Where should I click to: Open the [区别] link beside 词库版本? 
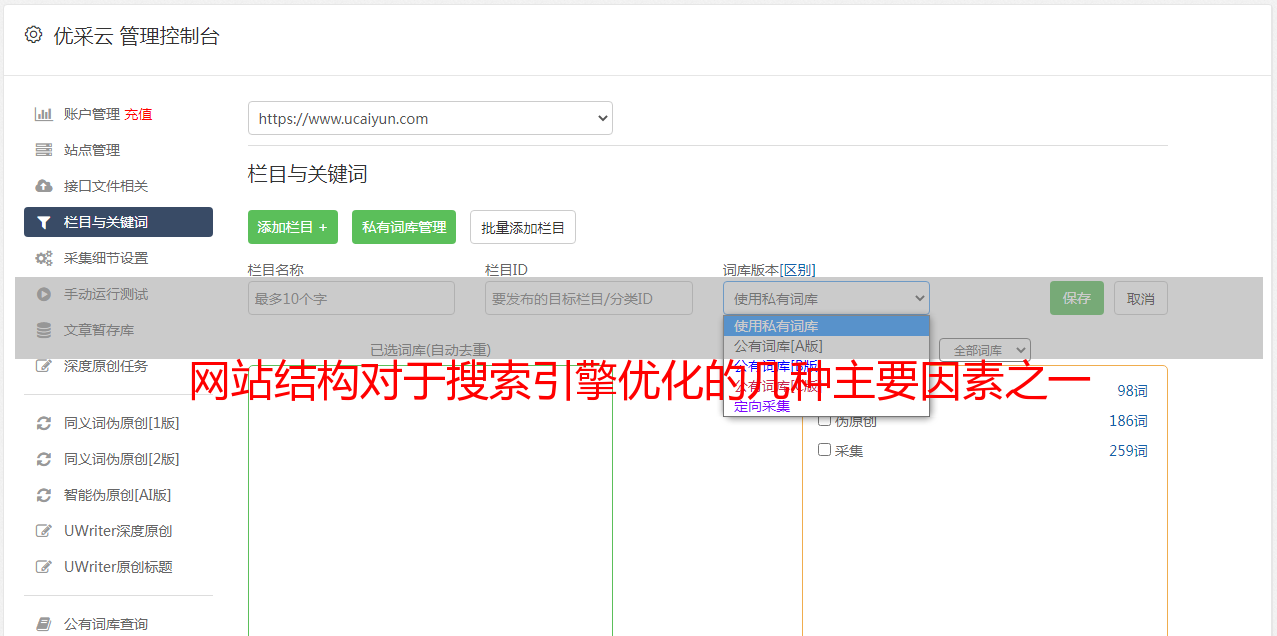pyautogui.click(x=798, y=270)
